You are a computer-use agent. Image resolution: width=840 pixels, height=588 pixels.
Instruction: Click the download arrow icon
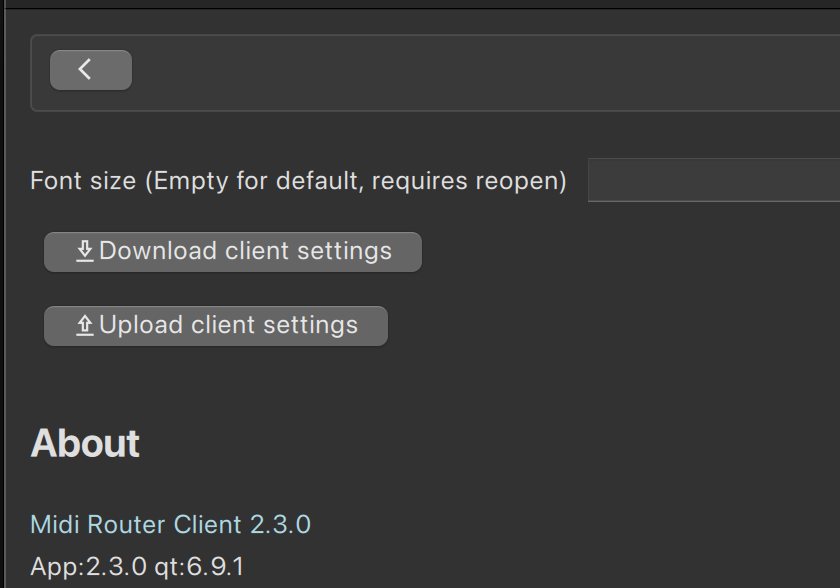85,251
